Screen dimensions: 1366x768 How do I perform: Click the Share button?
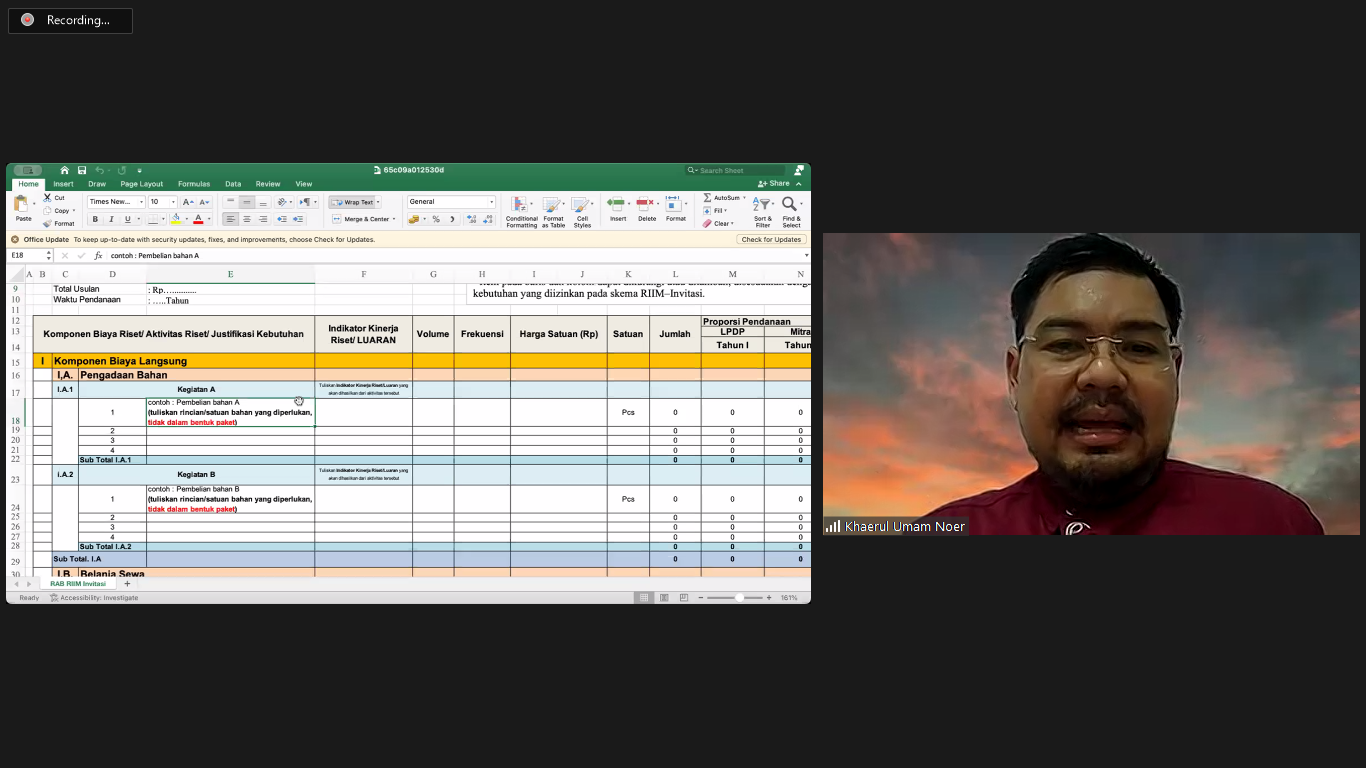point(774,184)
